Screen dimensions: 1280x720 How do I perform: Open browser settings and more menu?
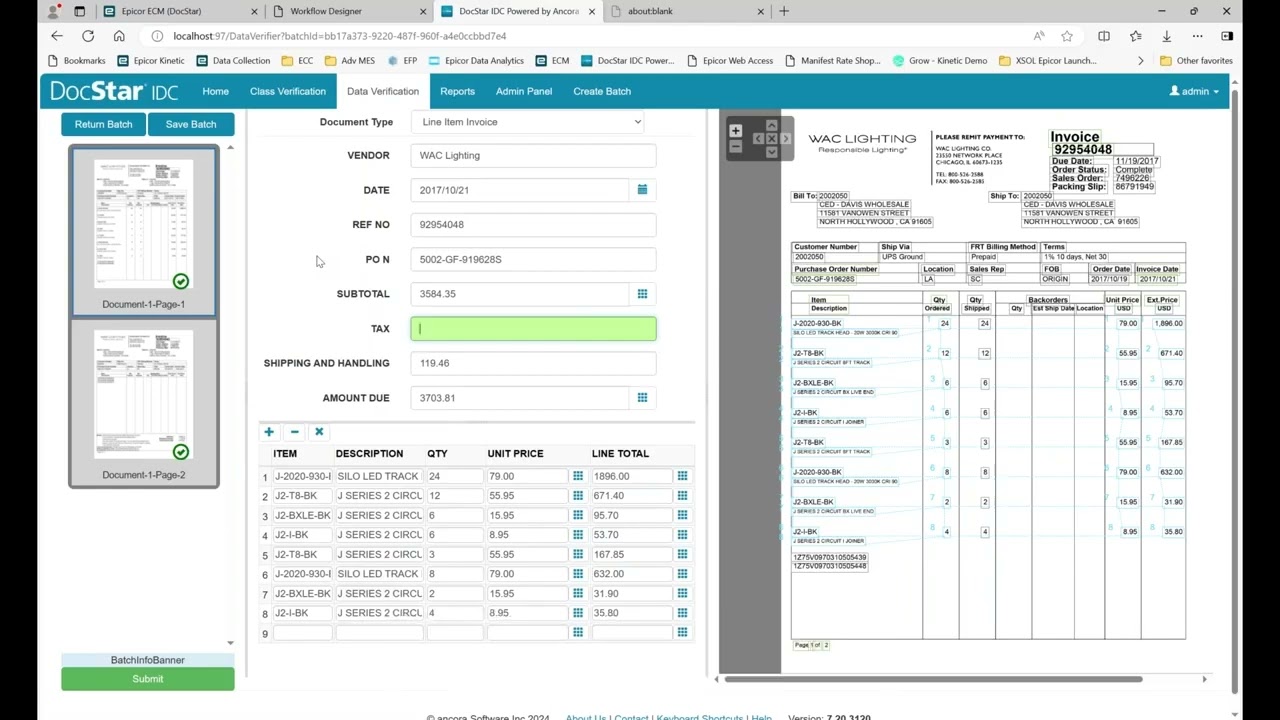coord(1198,36)
